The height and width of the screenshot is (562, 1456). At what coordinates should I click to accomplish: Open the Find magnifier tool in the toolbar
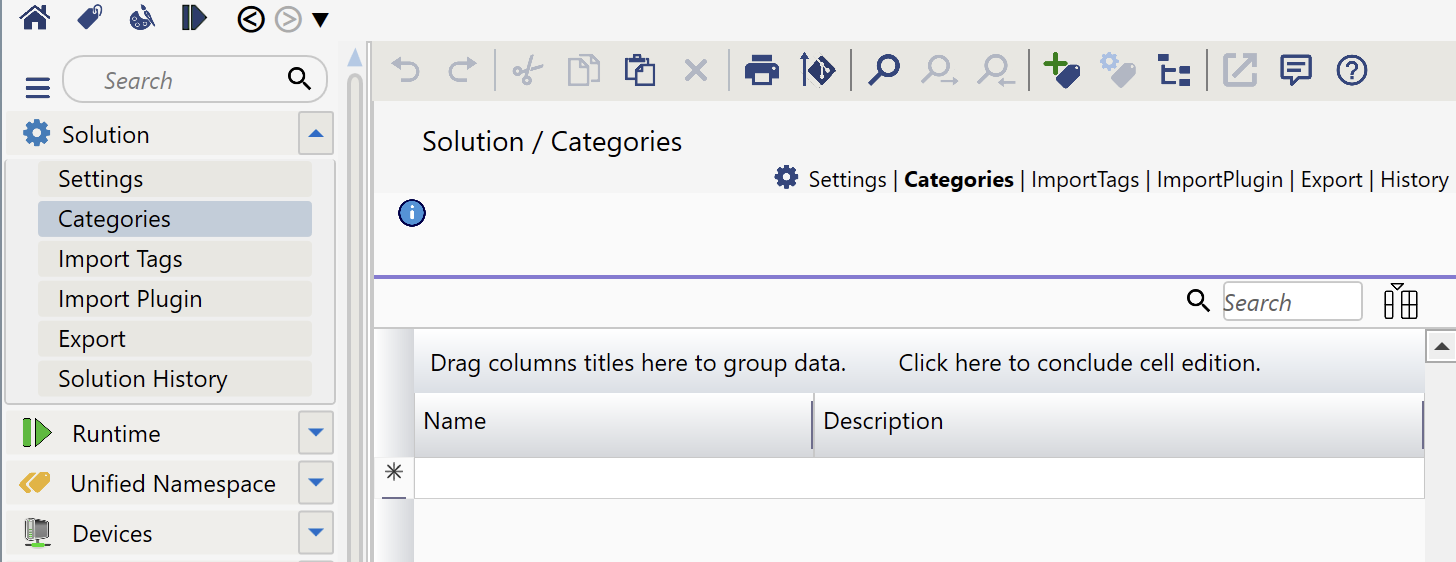pyautogui.click(x=883, y=70)
